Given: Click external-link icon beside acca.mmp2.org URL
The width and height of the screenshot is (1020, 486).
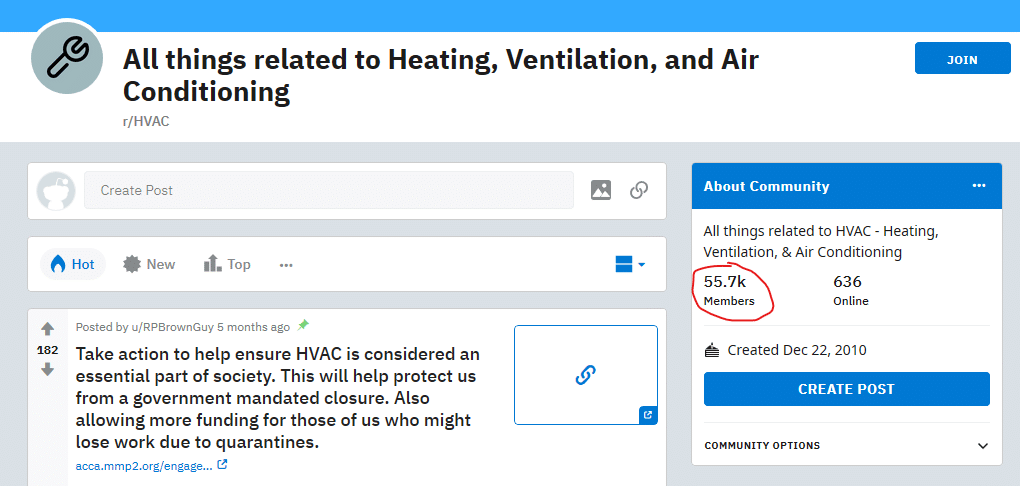Looking at the screenshot, I should pos(222,465).
